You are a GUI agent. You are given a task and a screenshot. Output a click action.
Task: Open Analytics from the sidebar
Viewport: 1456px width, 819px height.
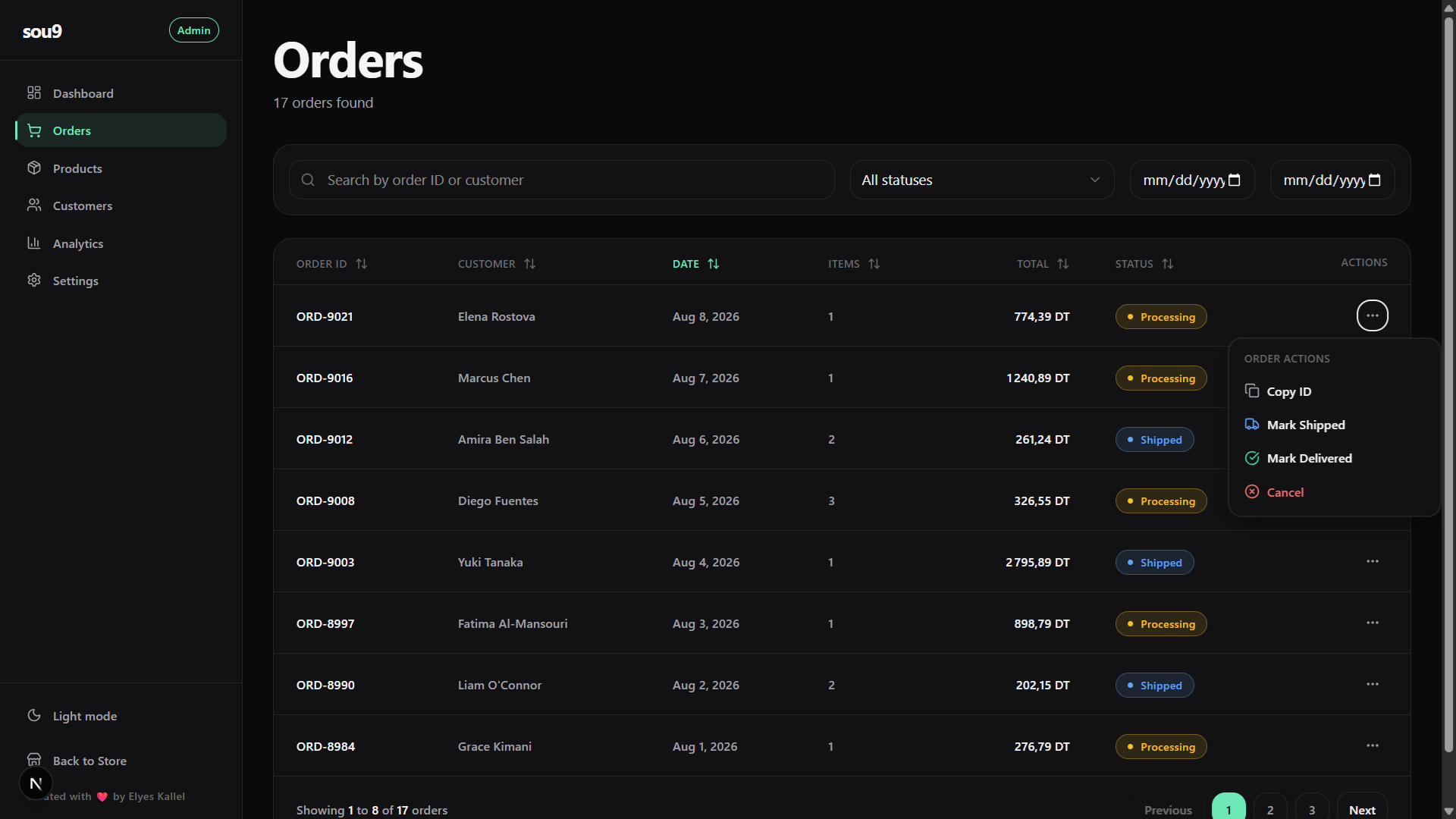point(121,243)
